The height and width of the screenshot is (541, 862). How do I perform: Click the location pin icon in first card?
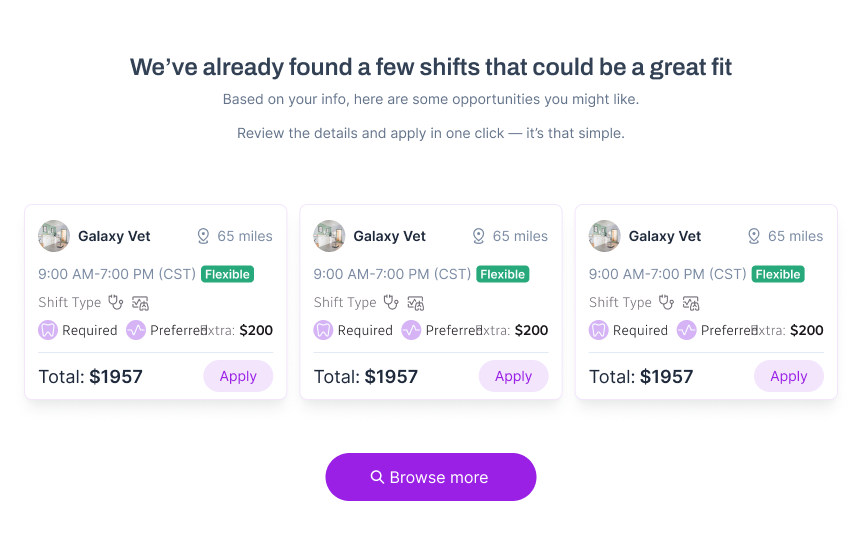203,236
